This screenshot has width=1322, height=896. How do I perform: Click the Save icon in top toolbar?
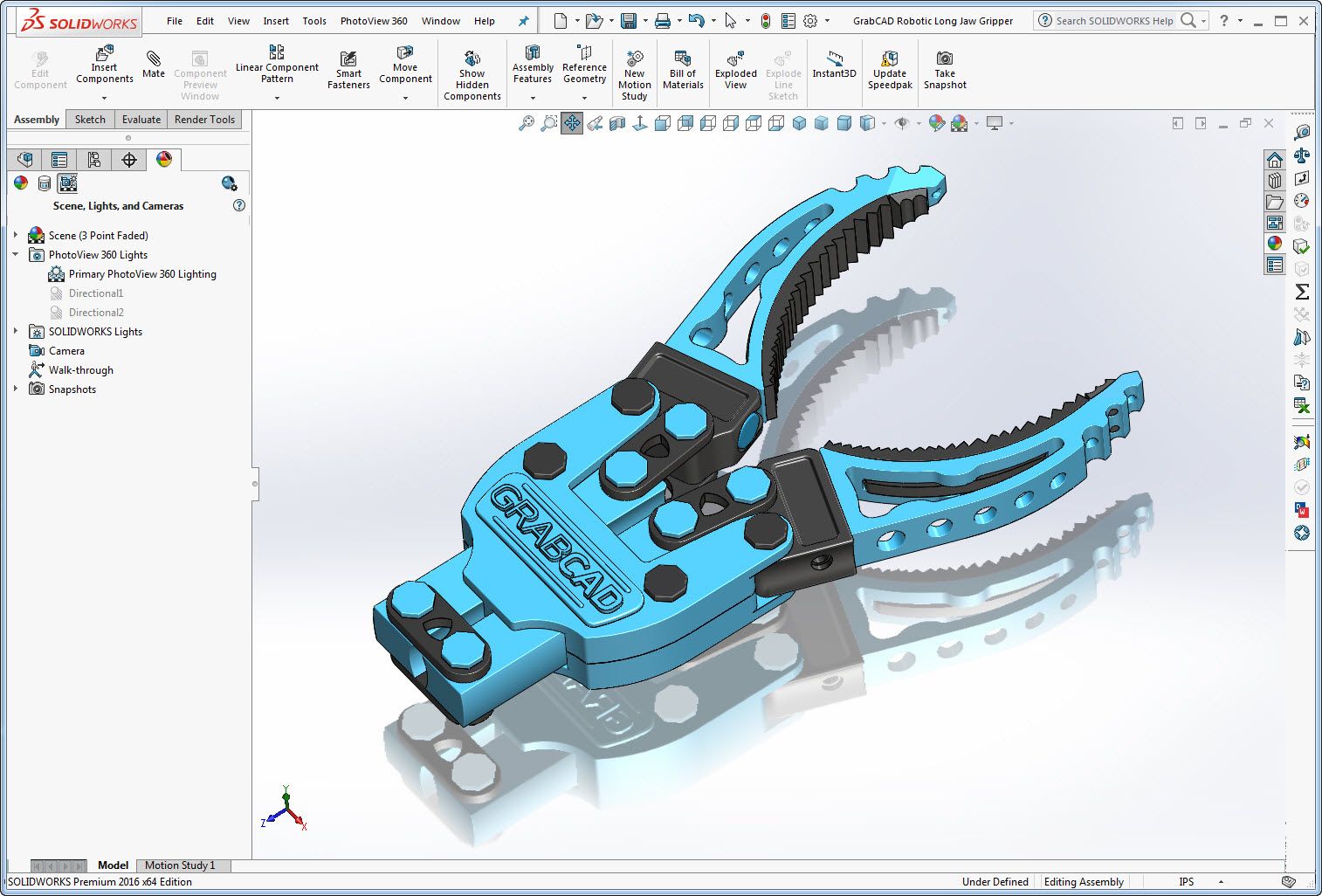pyautogui.click(x=628, y=21)
